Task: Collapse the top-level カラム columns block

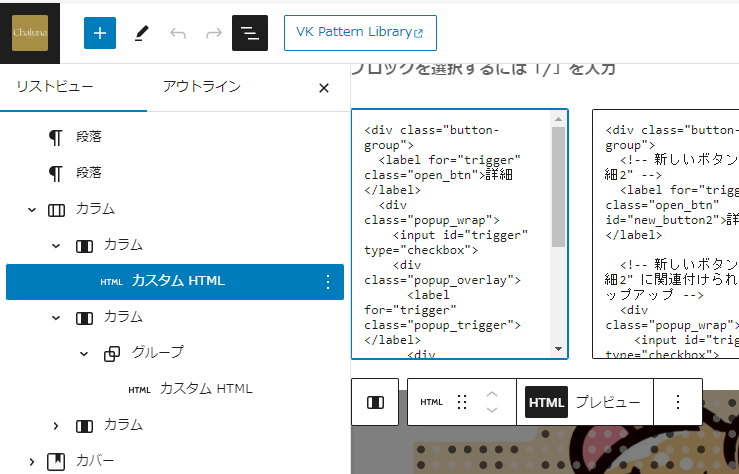Action: [32, 210]
